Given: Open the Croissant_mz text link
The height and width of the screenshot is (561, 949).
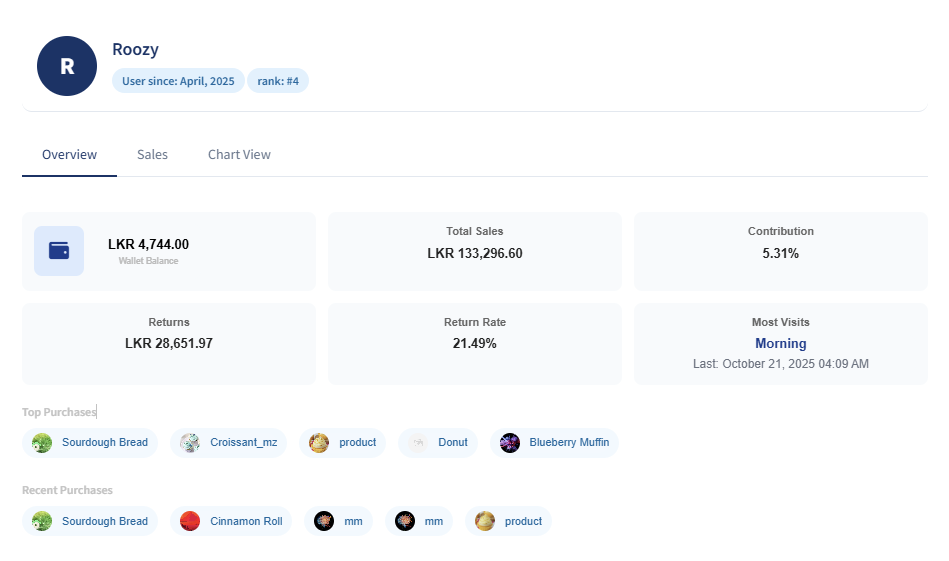Looking at the screenshot, I should click(x=243, y=442).
